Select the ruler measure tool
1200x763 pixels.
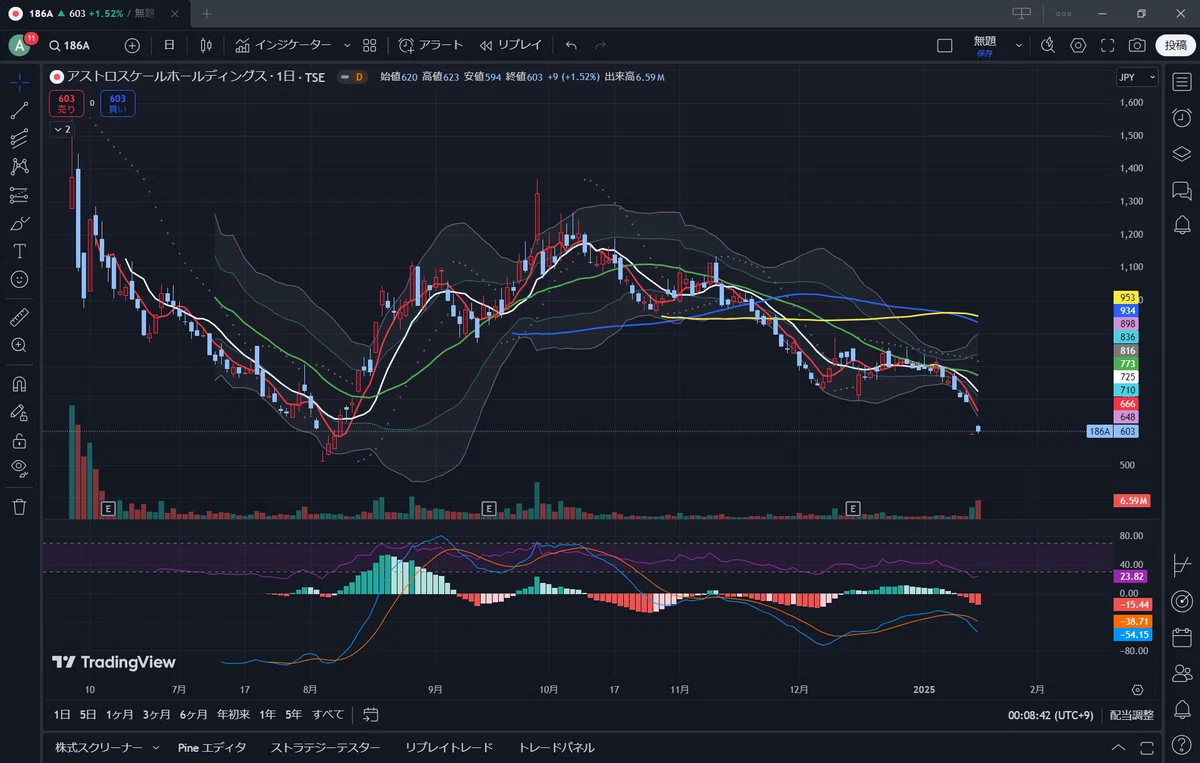(19, 317)
